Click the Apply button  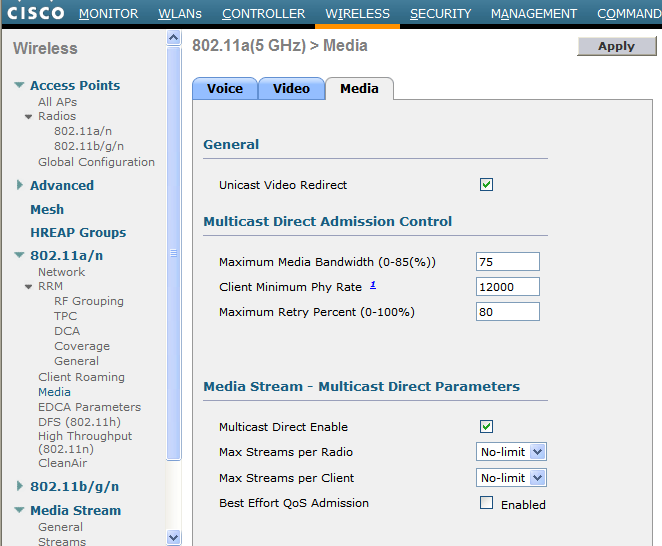coord(616,46)
